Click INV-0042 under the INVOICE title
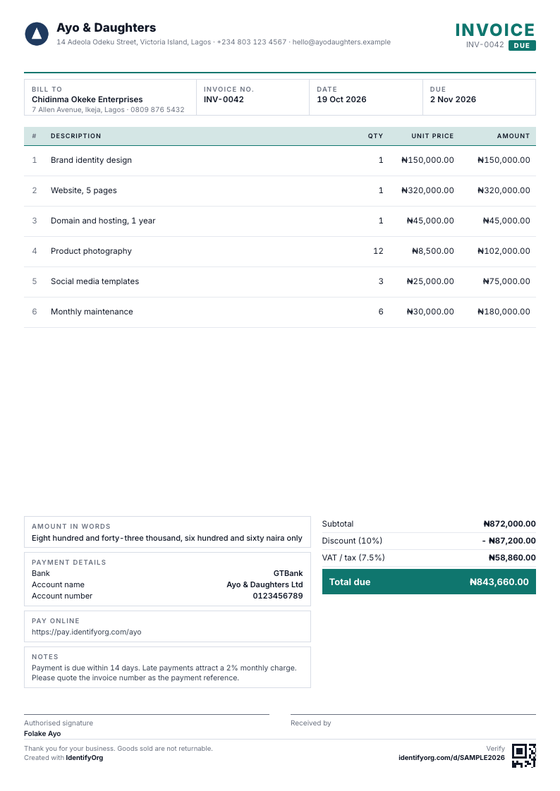560x791 pixels. click(485, 45)
